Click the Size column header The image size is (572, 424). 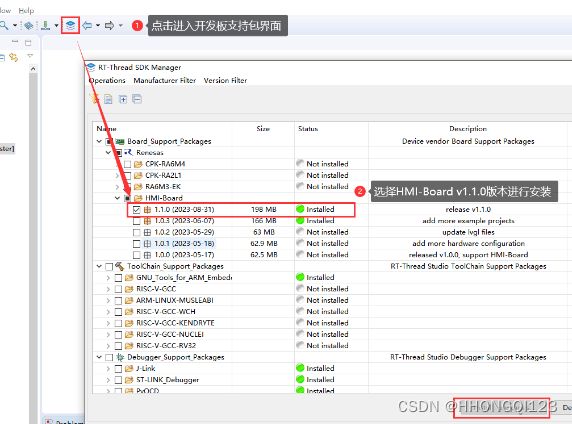(263, 128)
